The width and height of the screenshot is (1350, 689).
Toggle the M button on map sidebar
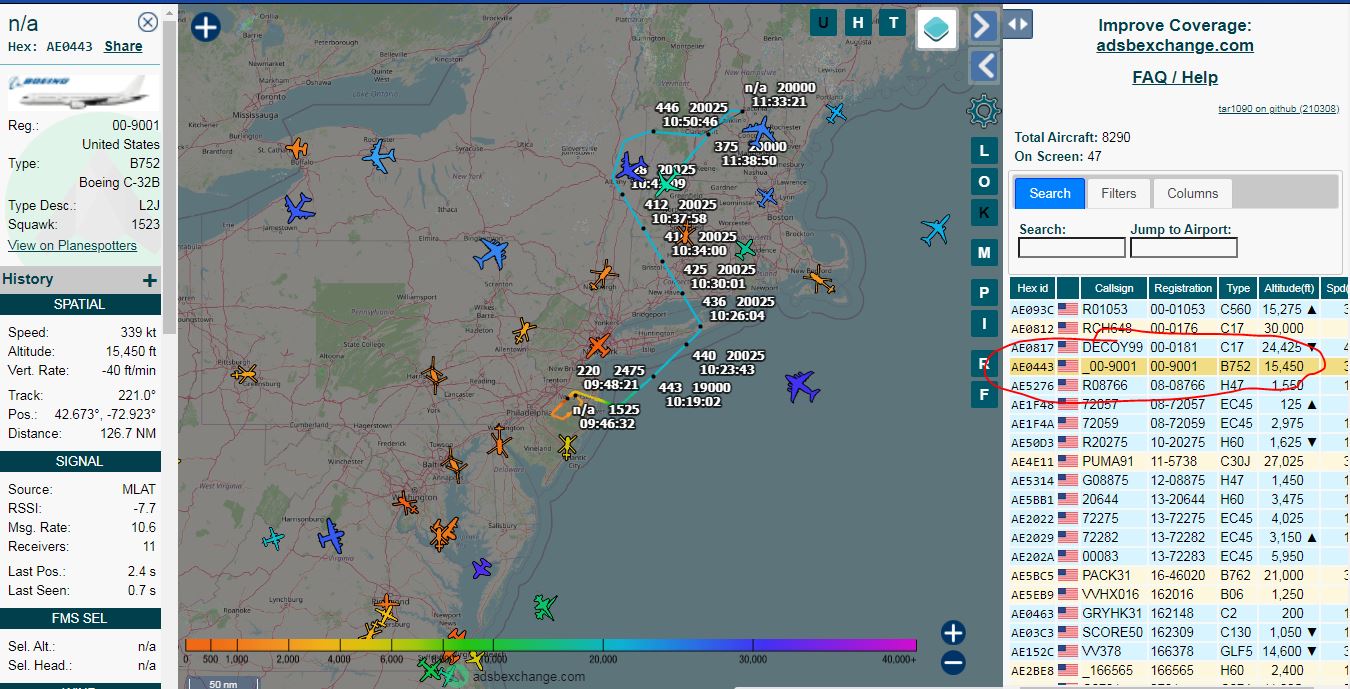[984, 253]
